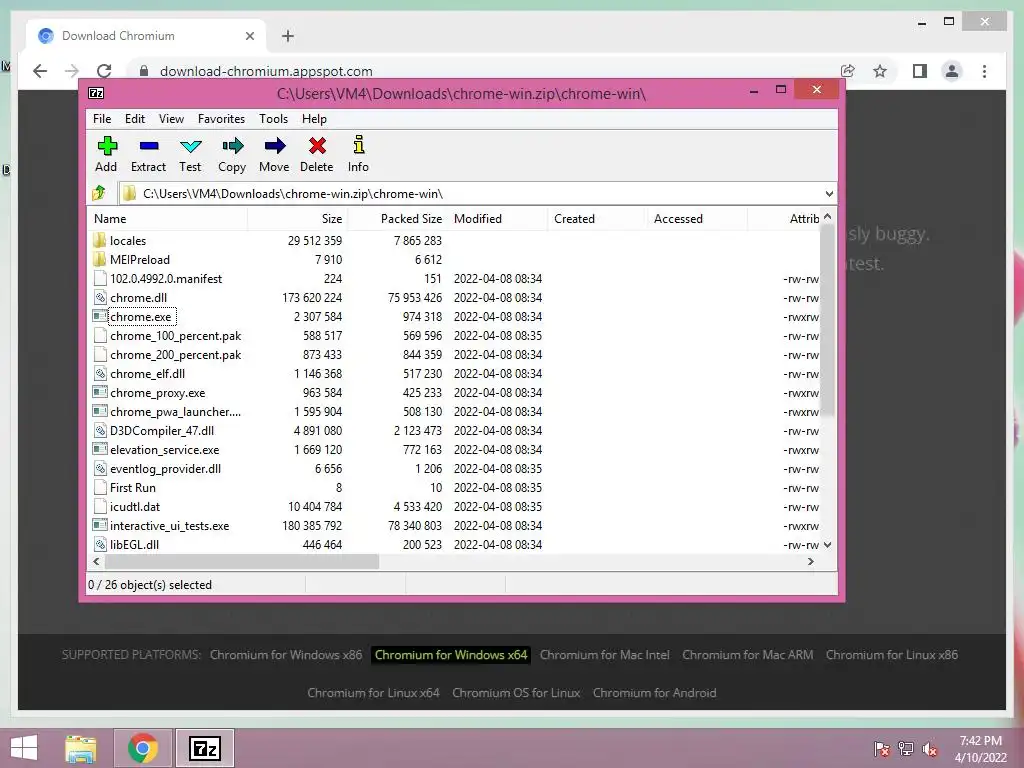Viewport: 1024px width, 768px height.
Task: Close the Download Chromium tab
Action: 249,36
